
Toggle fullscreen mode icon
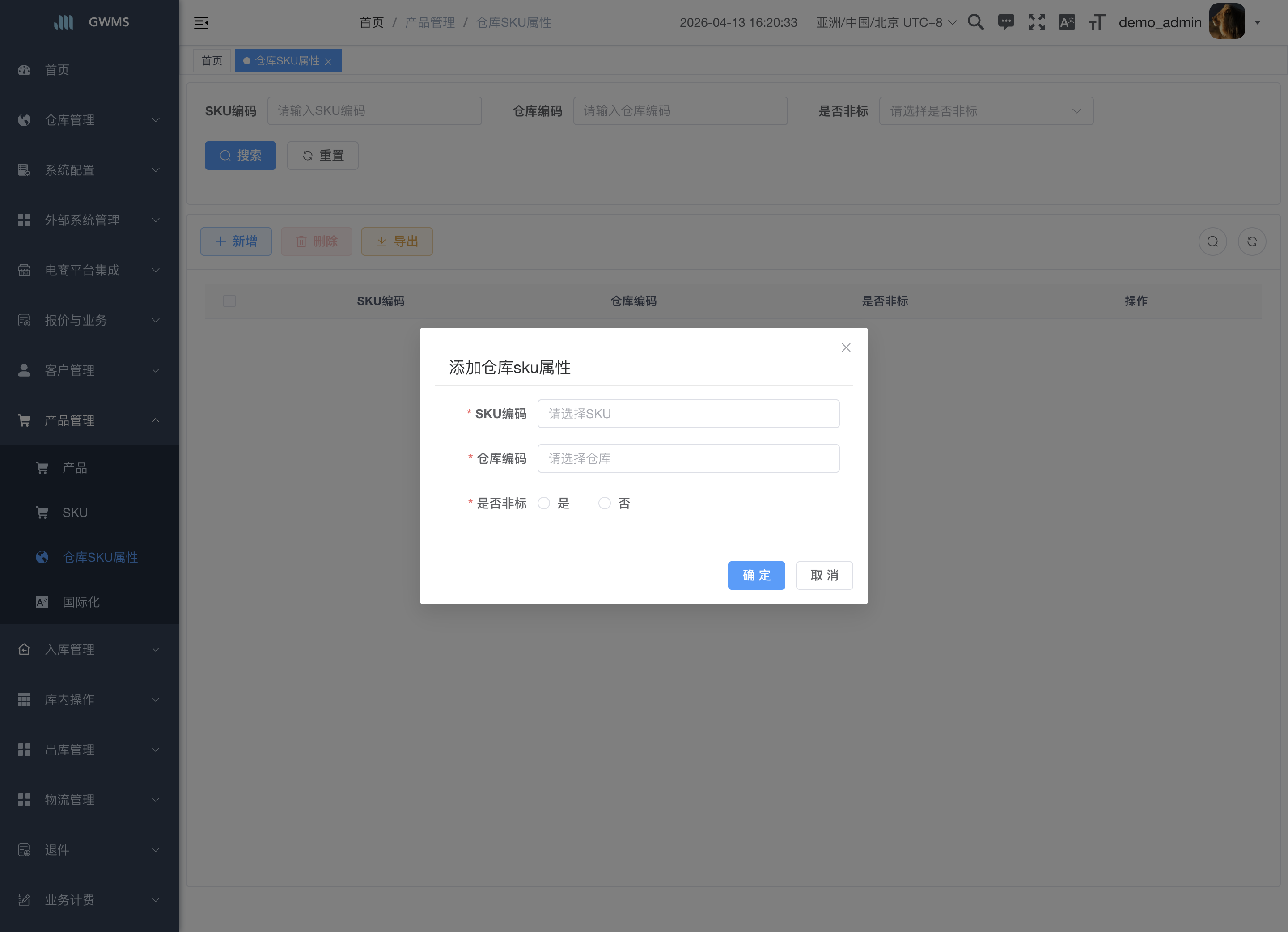(x=1036, y=22)
